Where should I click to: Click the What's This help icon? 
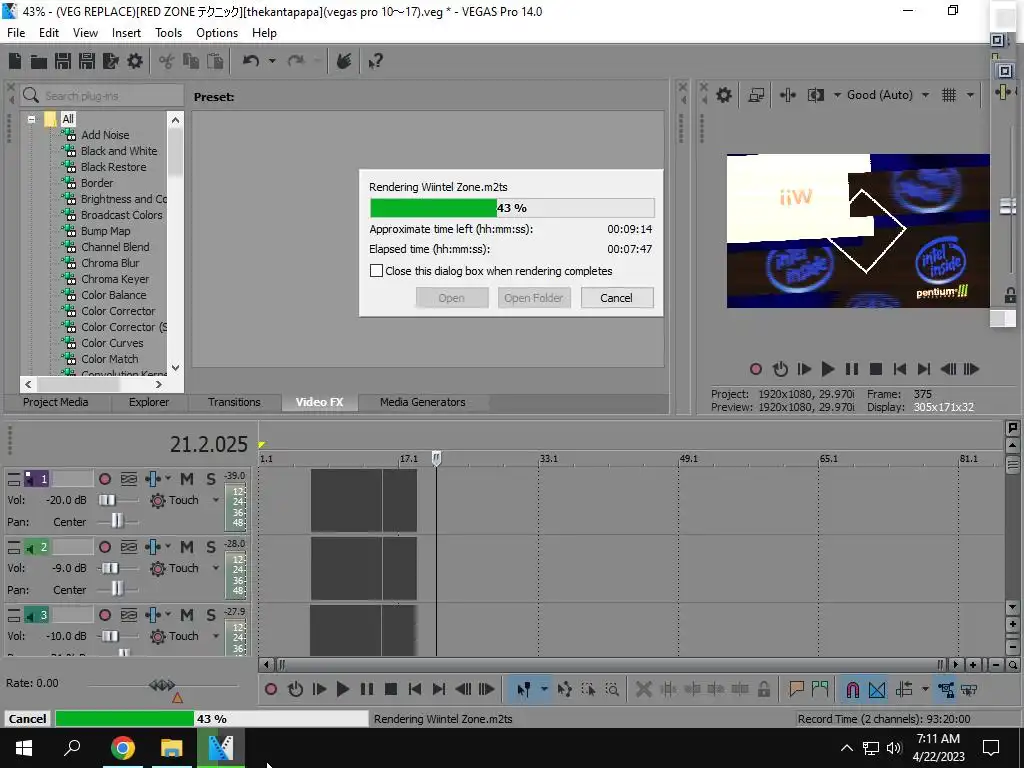click(375, 61)
